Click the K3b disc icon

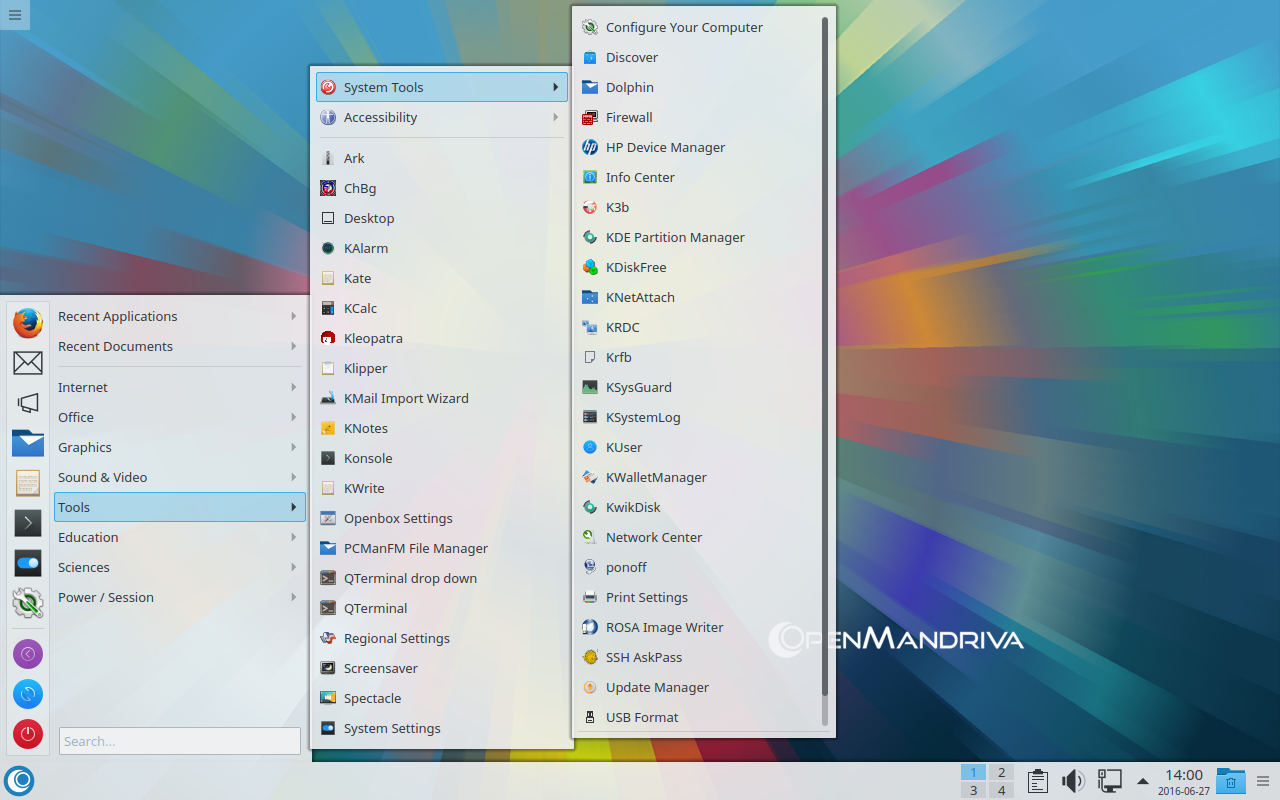pos(590,207)
